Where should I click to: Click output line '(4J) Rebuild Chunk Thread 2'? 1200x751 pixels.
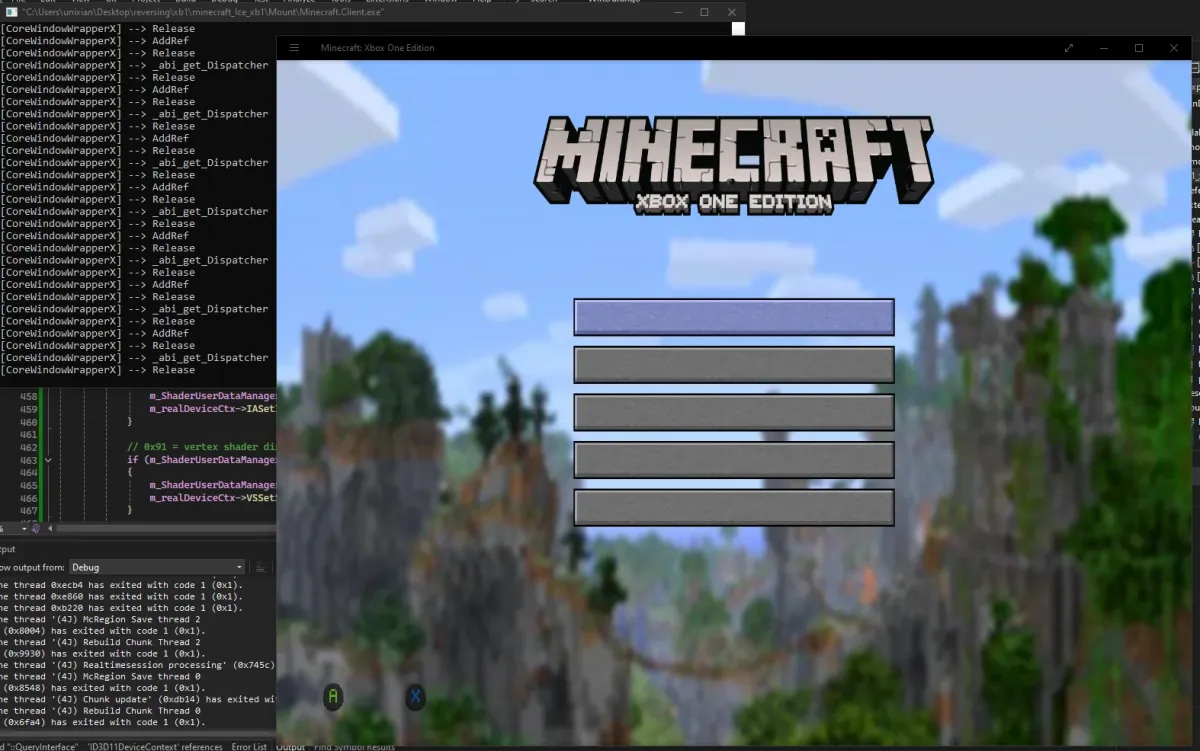click(100, 643)
